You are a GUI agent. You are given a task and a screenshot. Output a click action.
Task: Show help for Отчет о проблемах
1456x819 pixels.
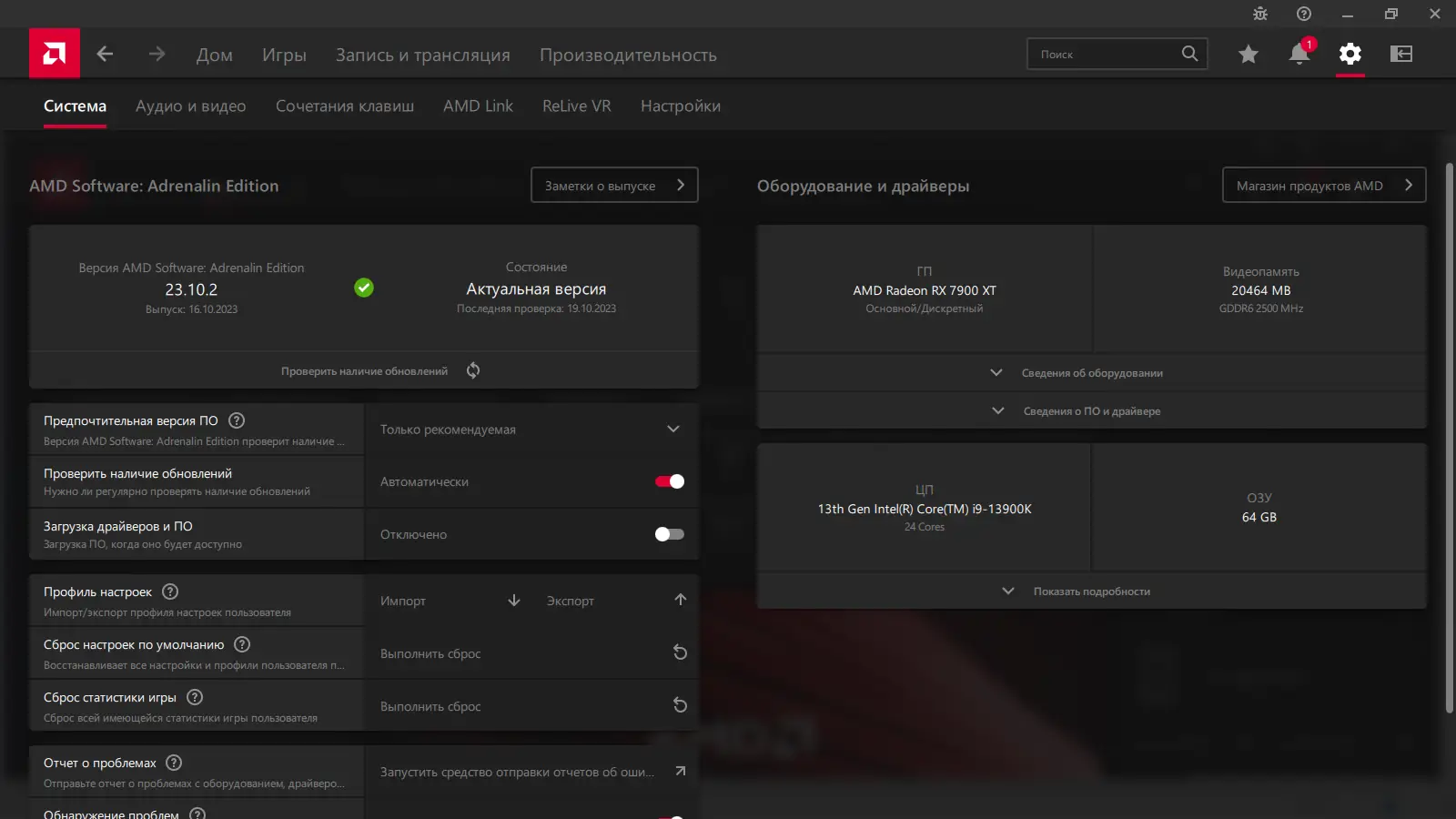coord(174,763)
